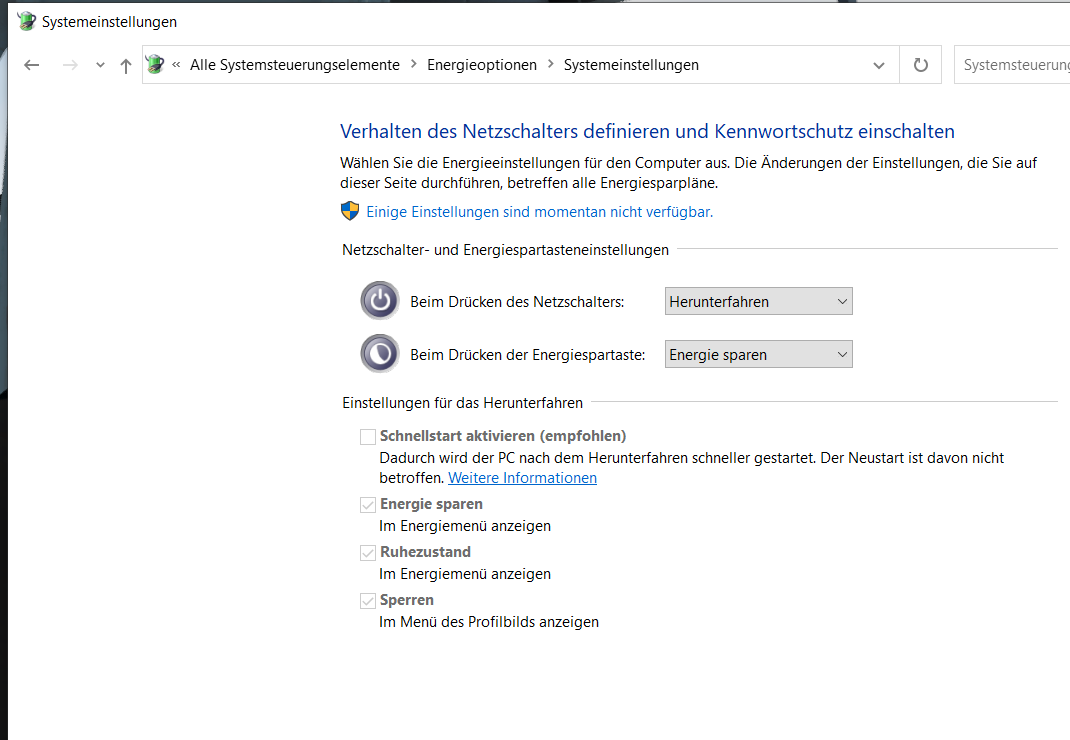Viewport: 1070px width, 740px height.
Task: Go up one level with up arrow
Action: pos(126,66)
